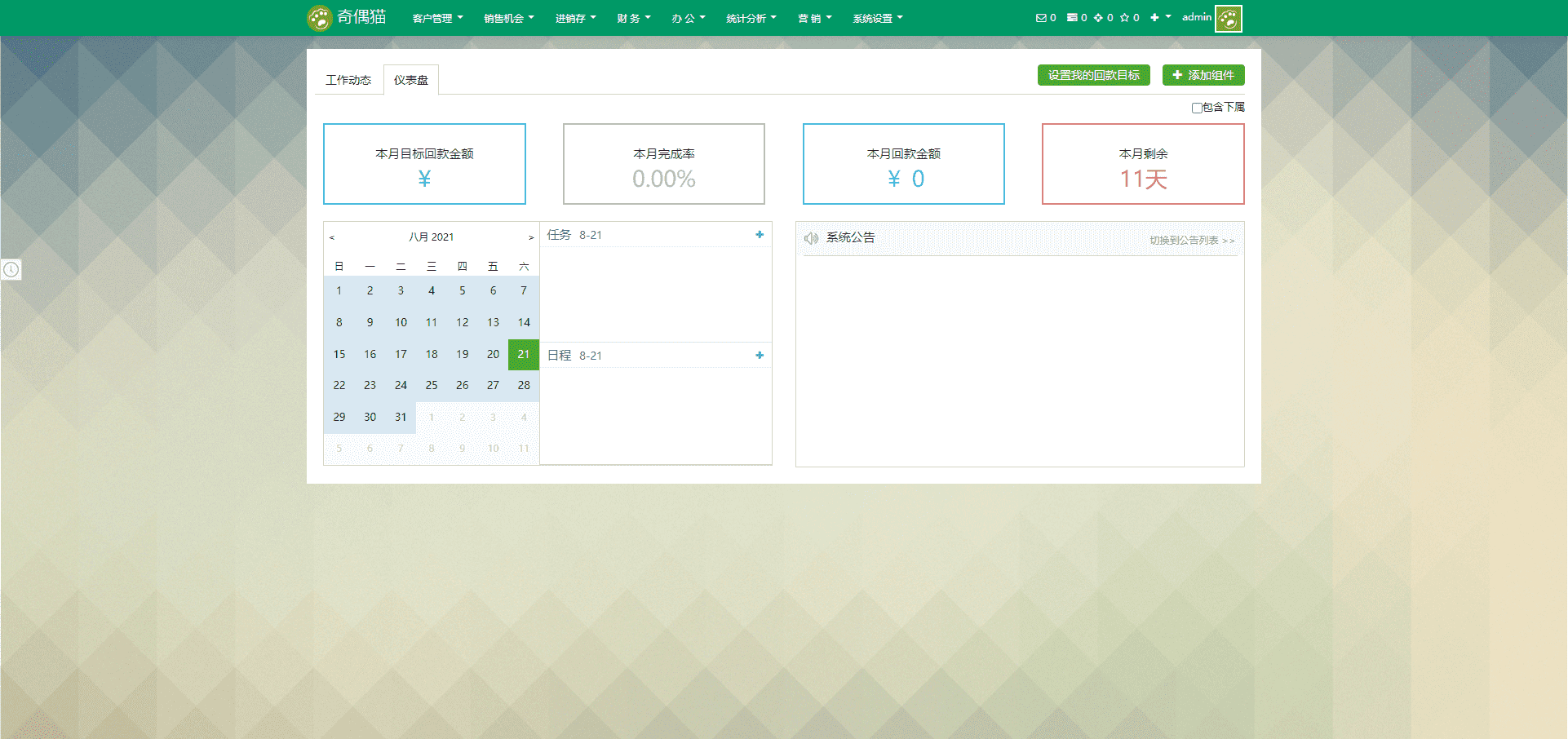1568x739 pixels.
Task: Add a new task with plus icon
Action: pos(760,235)
